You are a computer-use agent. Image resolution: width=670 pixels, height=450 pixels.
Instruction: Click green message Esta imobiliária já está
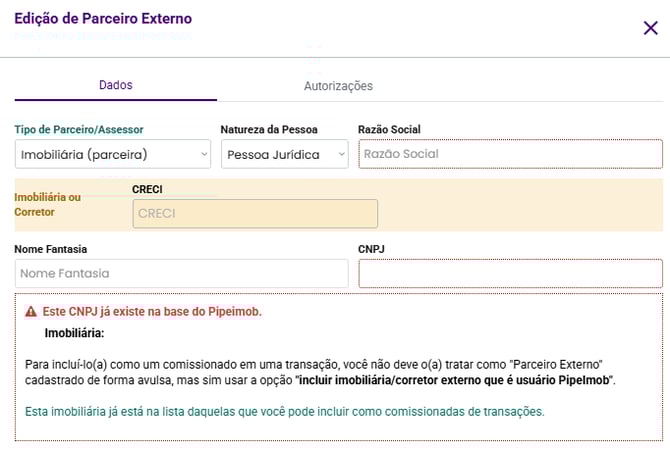pyautogui.click(x=285, y=411)
